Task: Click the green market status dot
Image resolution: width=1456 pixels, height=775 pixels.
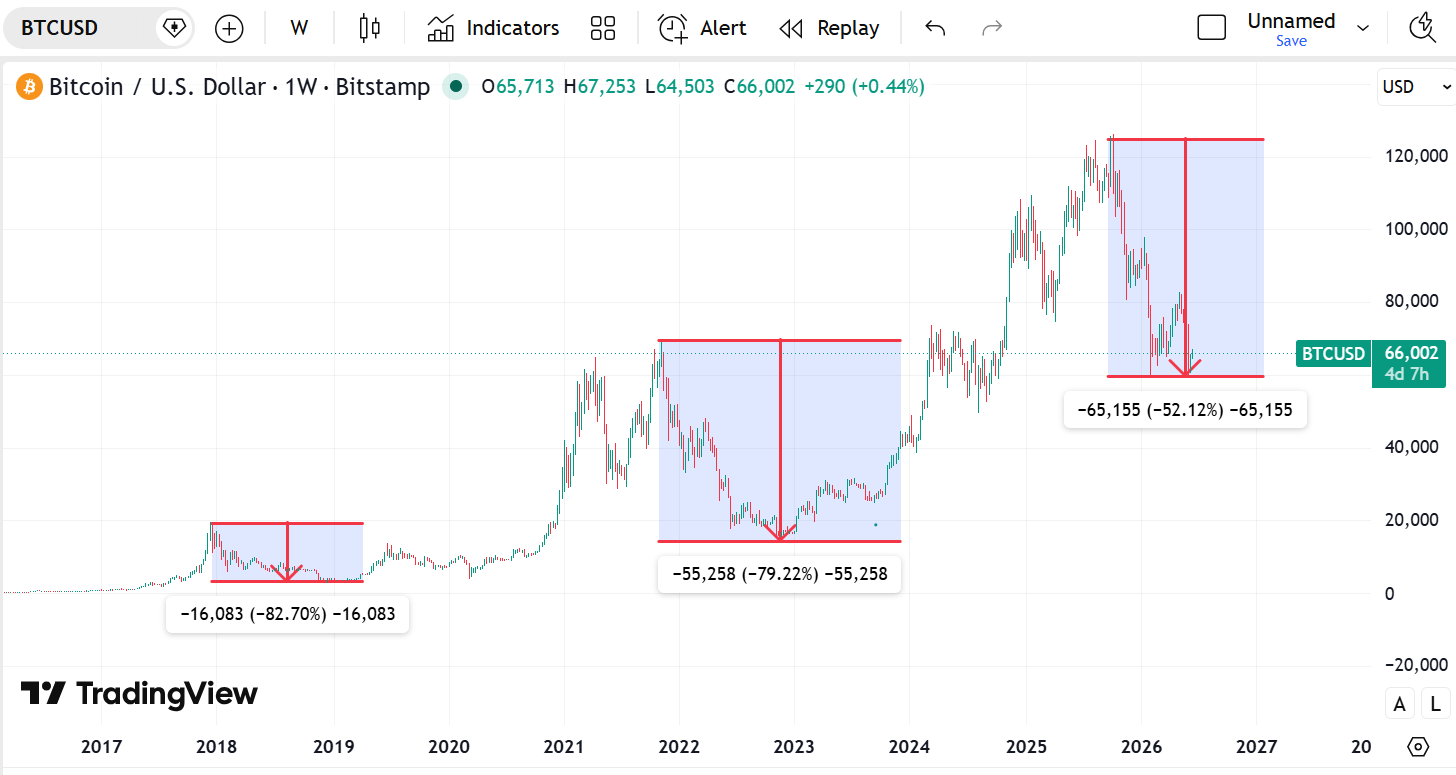Action: click(x=456, y=87)
